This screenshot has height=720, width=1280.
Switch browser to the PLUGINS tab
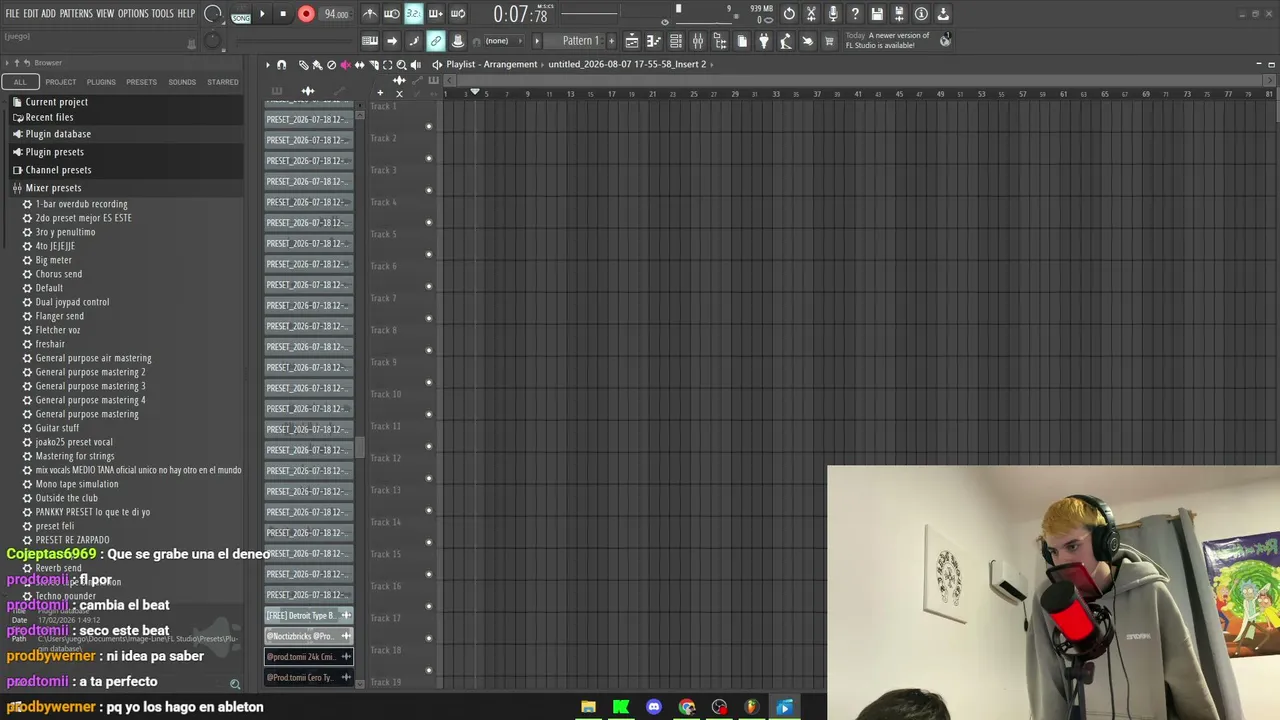click(101, 82)
